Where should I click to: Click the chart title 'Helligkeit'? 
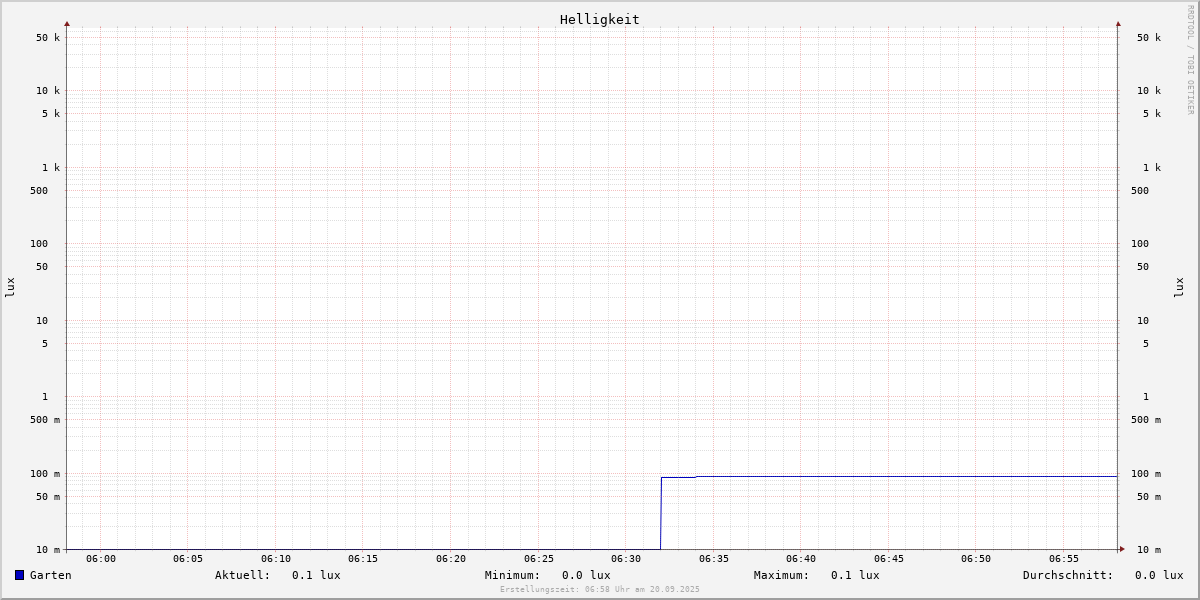600,19
